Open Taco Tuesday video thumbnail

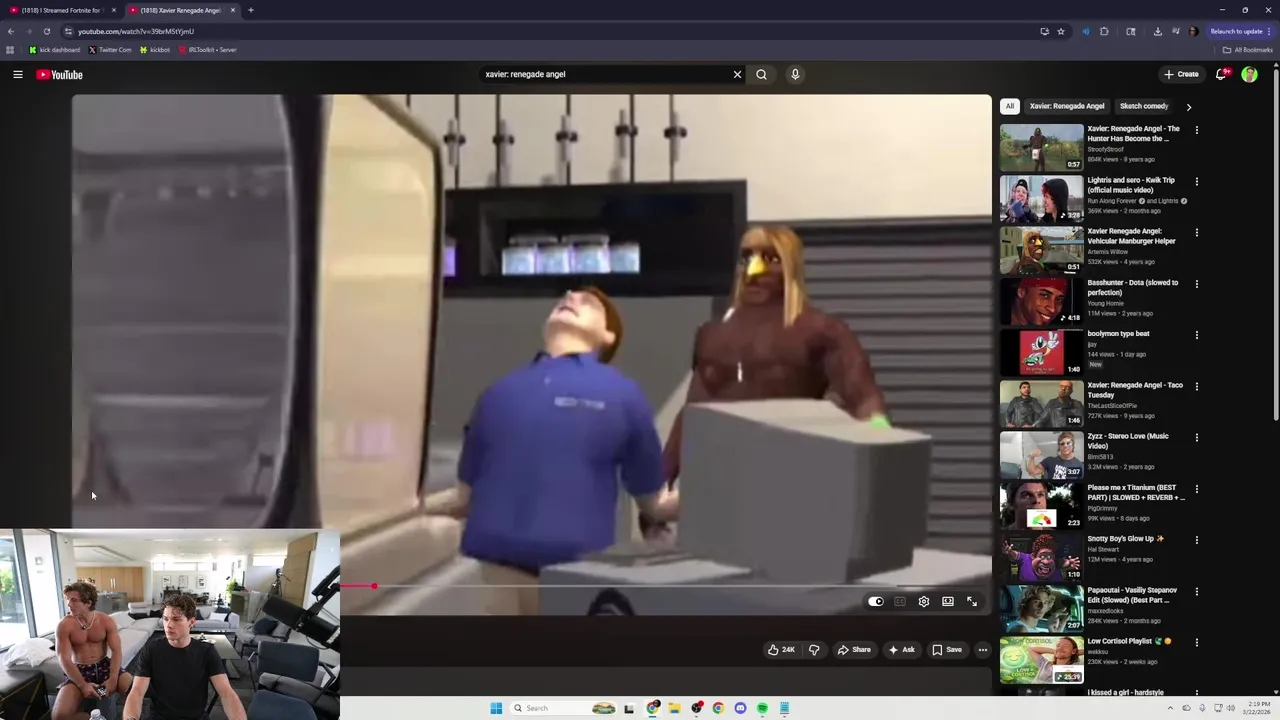coord(1041,404)
